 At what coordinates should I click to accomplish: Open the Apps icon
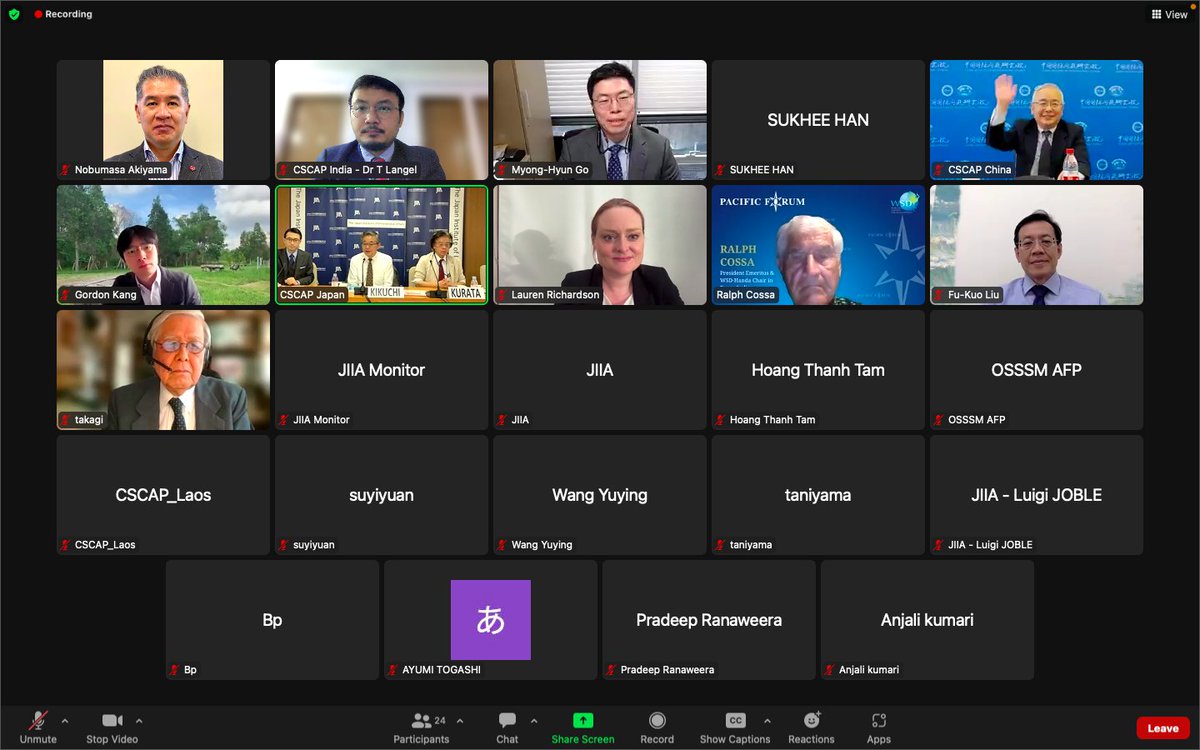tap(879, 720)
